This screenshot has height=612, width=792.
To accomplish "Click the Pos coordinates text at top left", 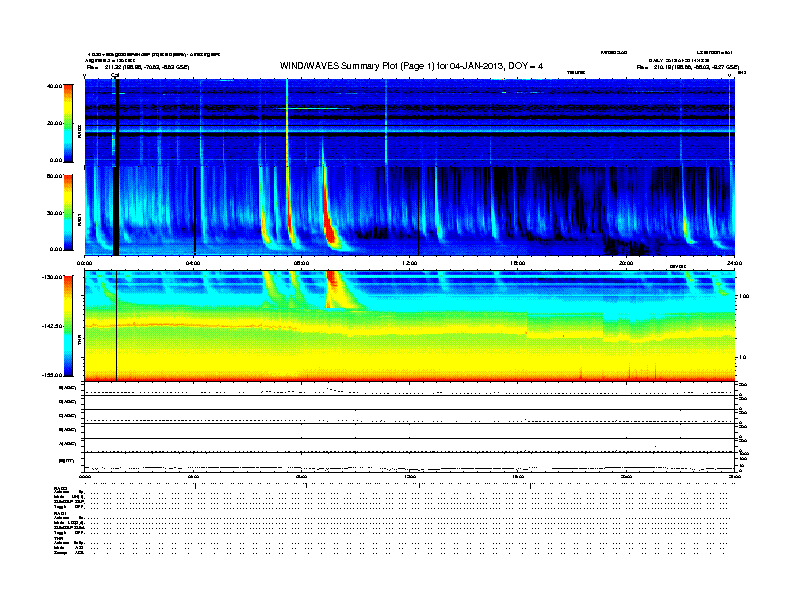I will click(138, 67).
